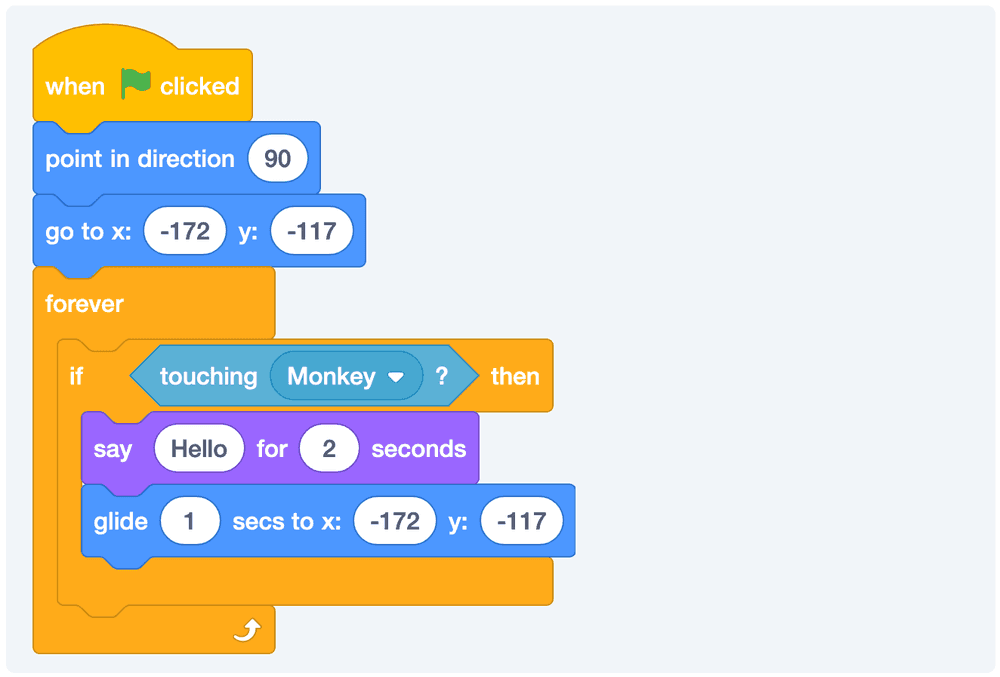Edit the go to x value -172
Screen dimensions: 1000x677
click(185, 231)
